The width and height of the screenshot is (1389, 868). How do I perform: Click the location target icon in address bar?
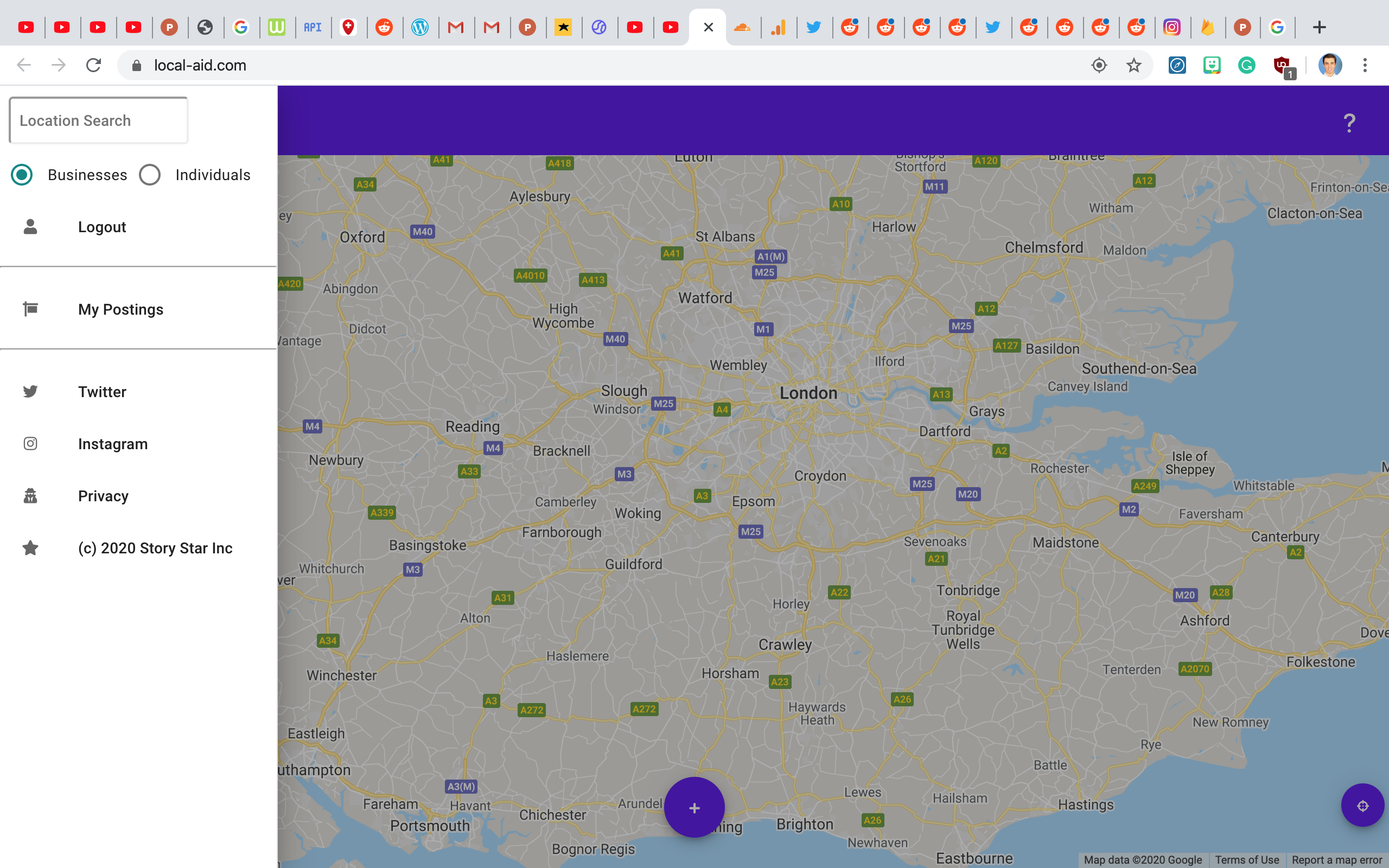point(1099,66)
